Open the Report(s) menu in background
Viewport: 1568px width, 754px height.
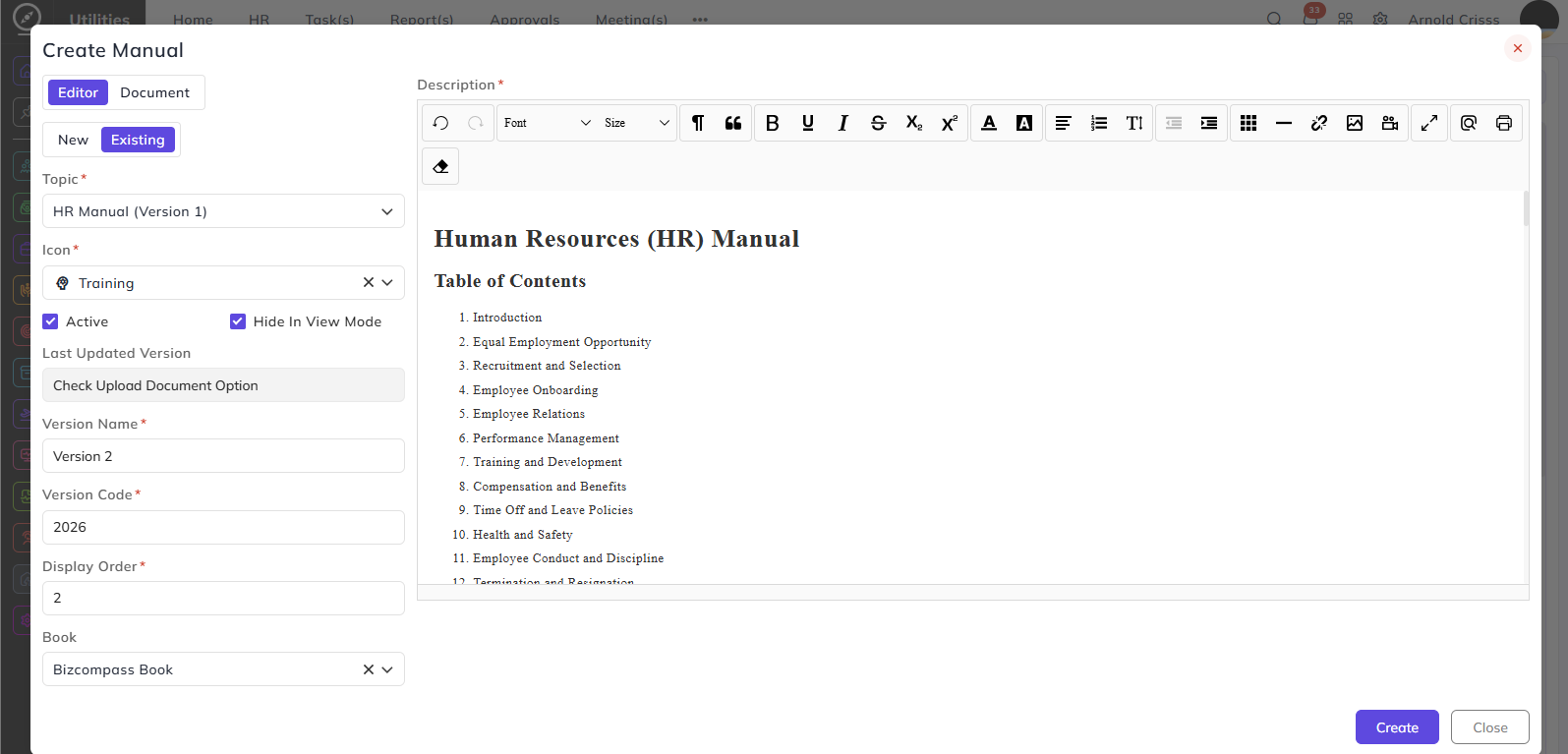click(x=422, y=20)
